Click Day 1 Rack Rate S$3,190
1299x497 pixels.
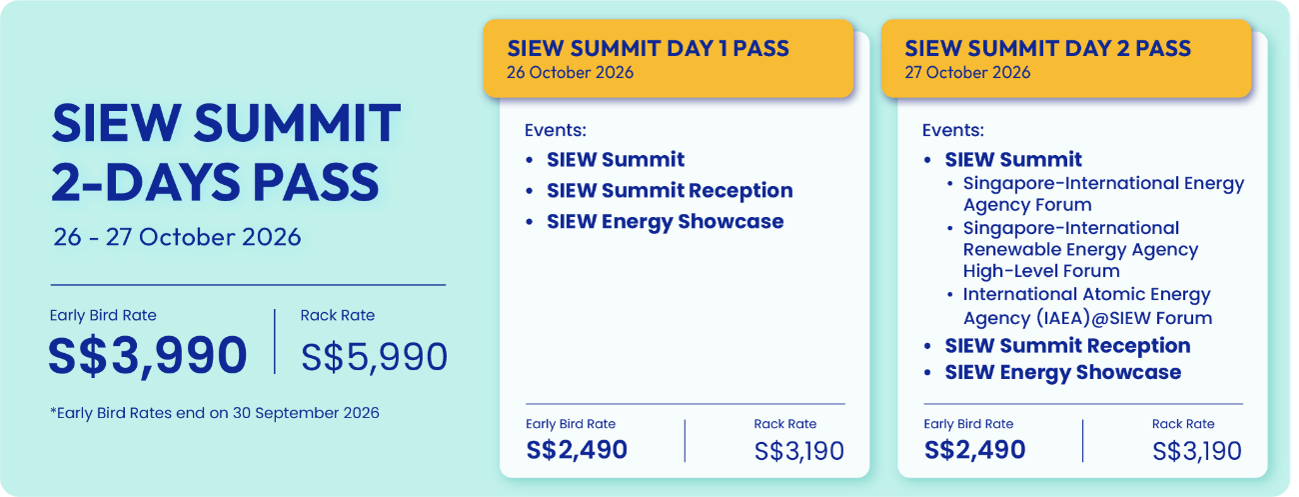(800, 451)
